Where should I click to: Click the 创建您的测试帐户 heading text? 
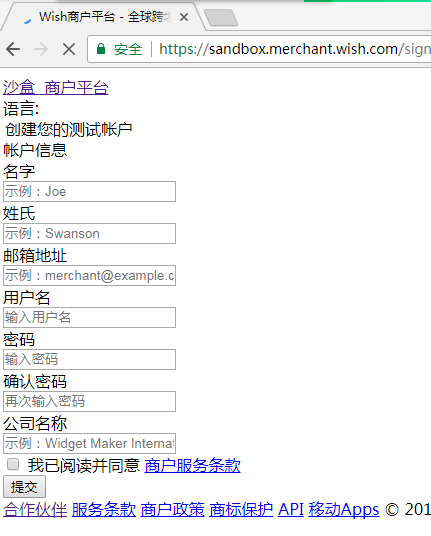pyautogui.click(x=68, y=130)
